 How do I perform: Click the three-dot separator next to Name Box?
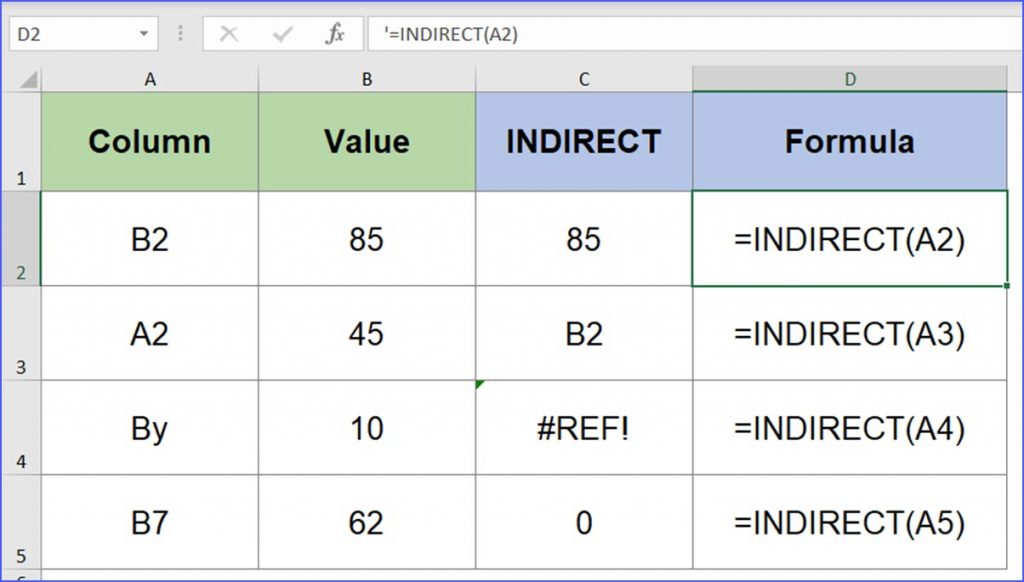click(x=180, y=33)
